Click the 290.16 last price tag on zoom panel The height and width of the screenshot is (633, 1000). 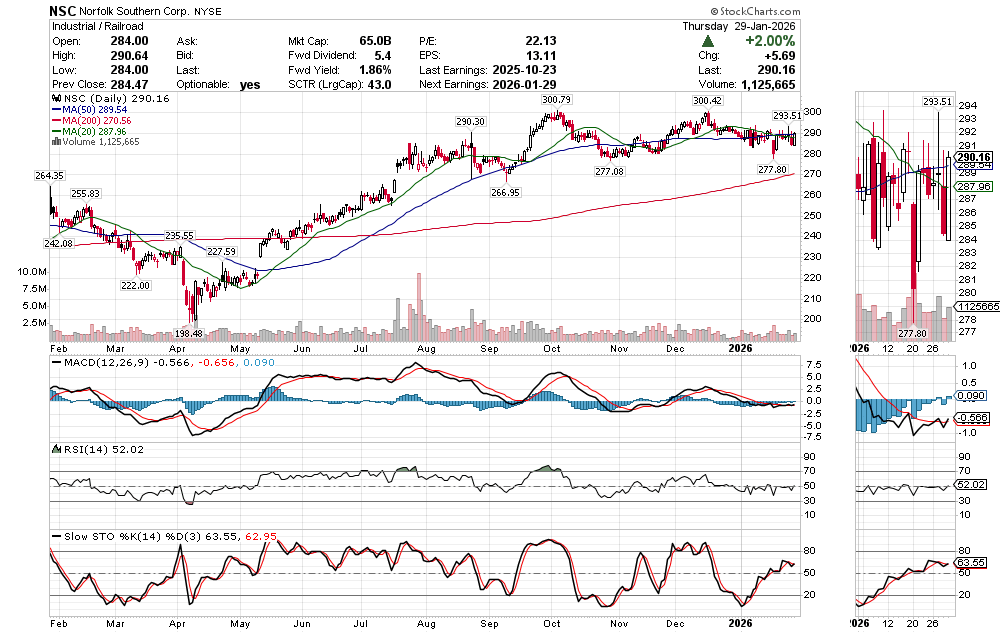tap(972, 157)
